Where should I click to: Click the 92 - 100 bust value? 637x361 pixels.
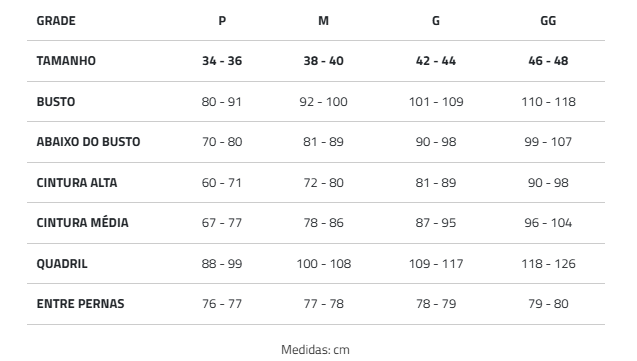(323, 102)
